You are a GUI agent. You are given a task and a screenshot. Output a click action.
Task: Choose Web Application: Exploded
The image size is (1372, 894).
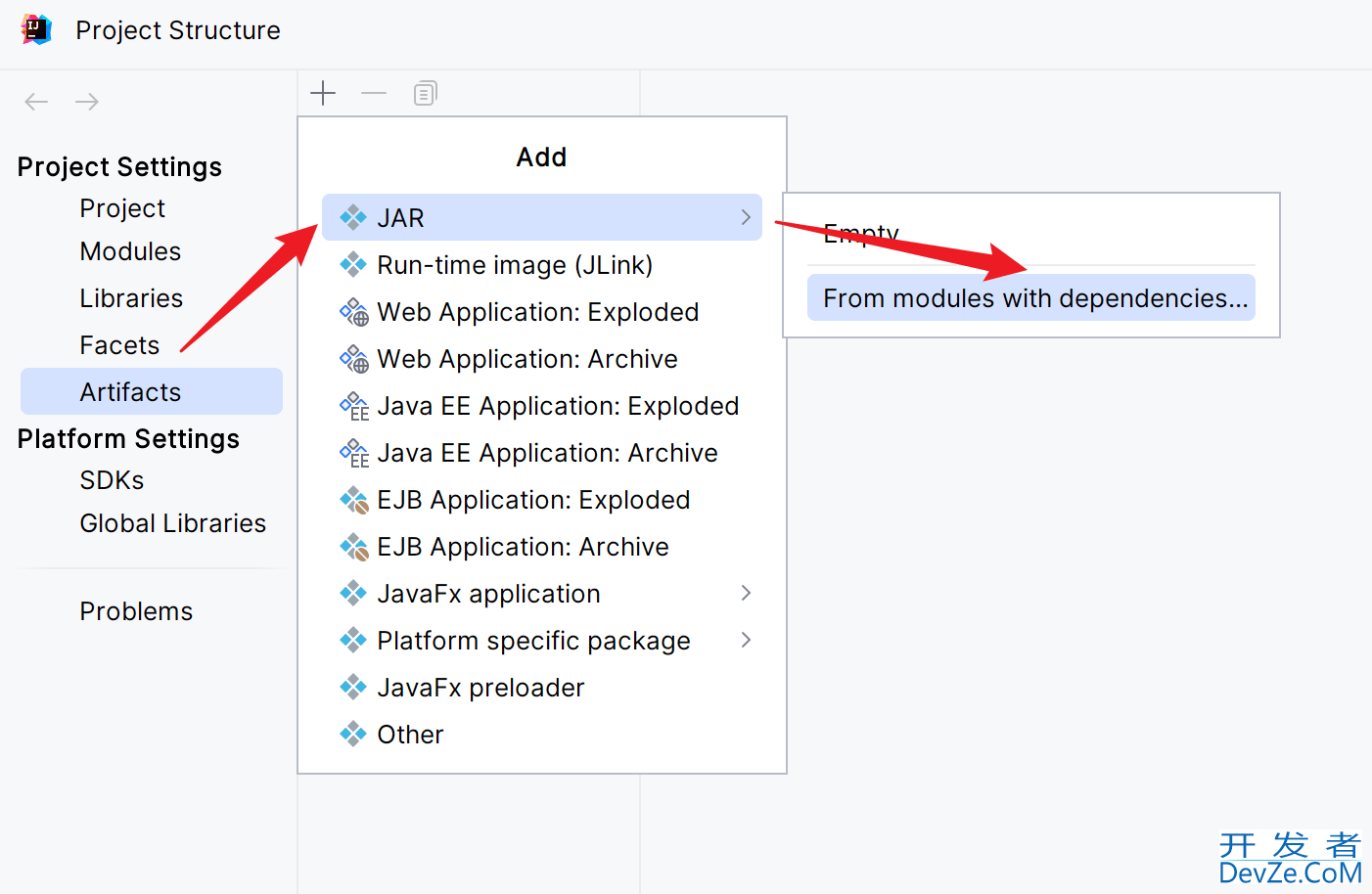pos(542,312)
